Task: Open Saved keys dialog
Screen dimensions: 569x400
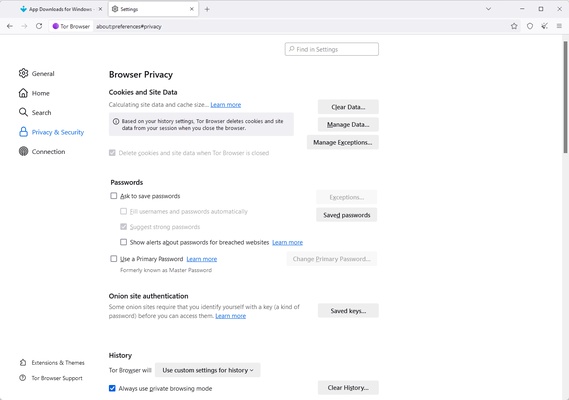Action: coord(348,311)
